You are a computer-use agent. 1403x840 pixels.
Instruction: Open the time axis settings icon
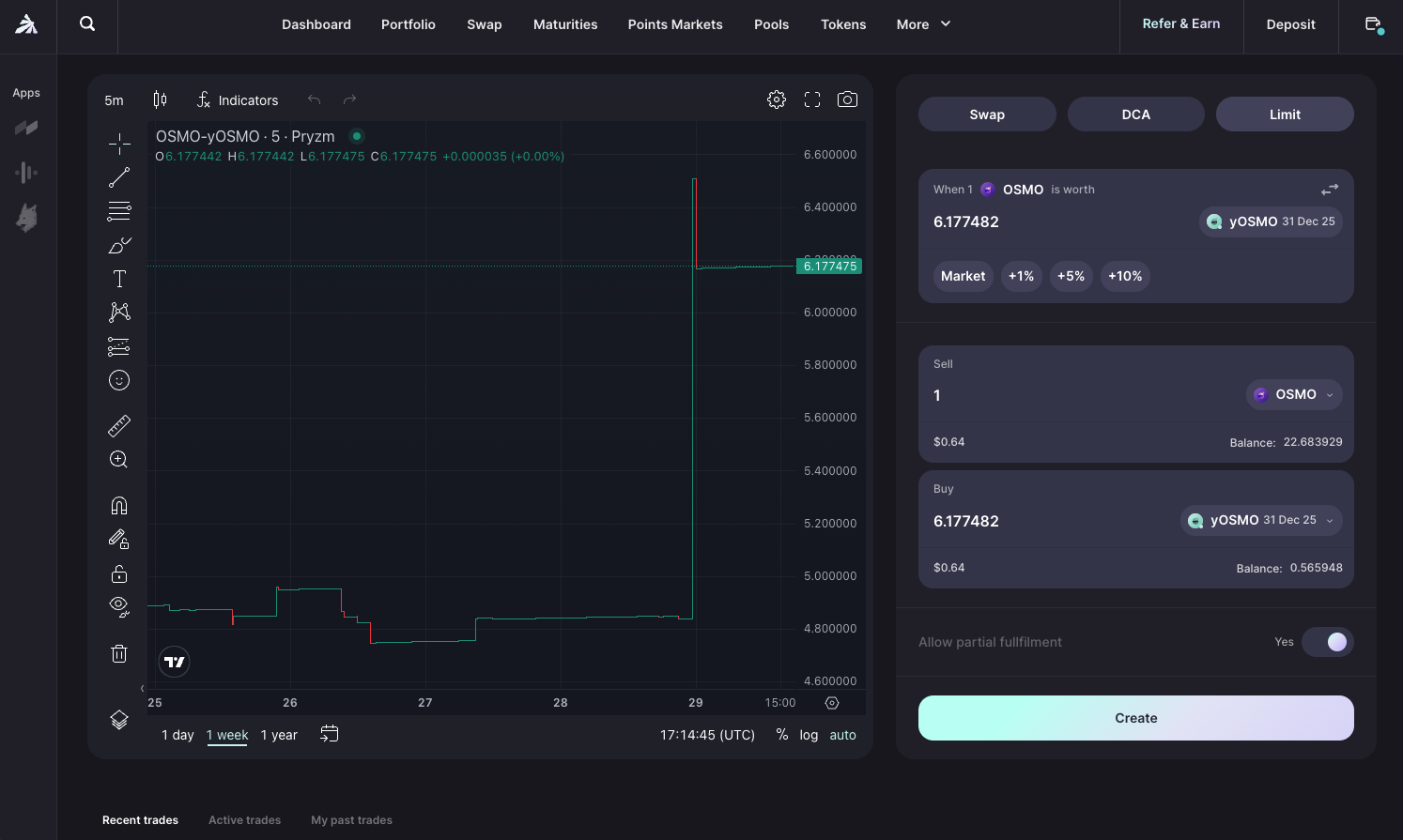[x=832, y=703]
